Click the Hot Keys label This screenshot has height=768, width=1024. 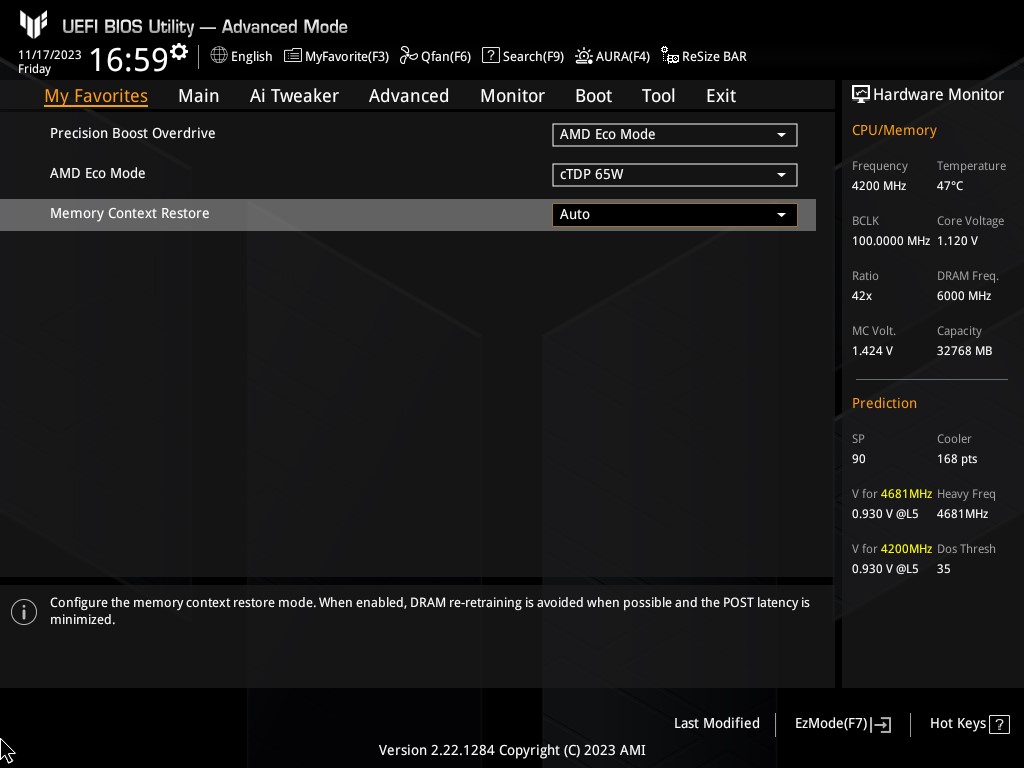pyautogui.click(x=957, y=723)
